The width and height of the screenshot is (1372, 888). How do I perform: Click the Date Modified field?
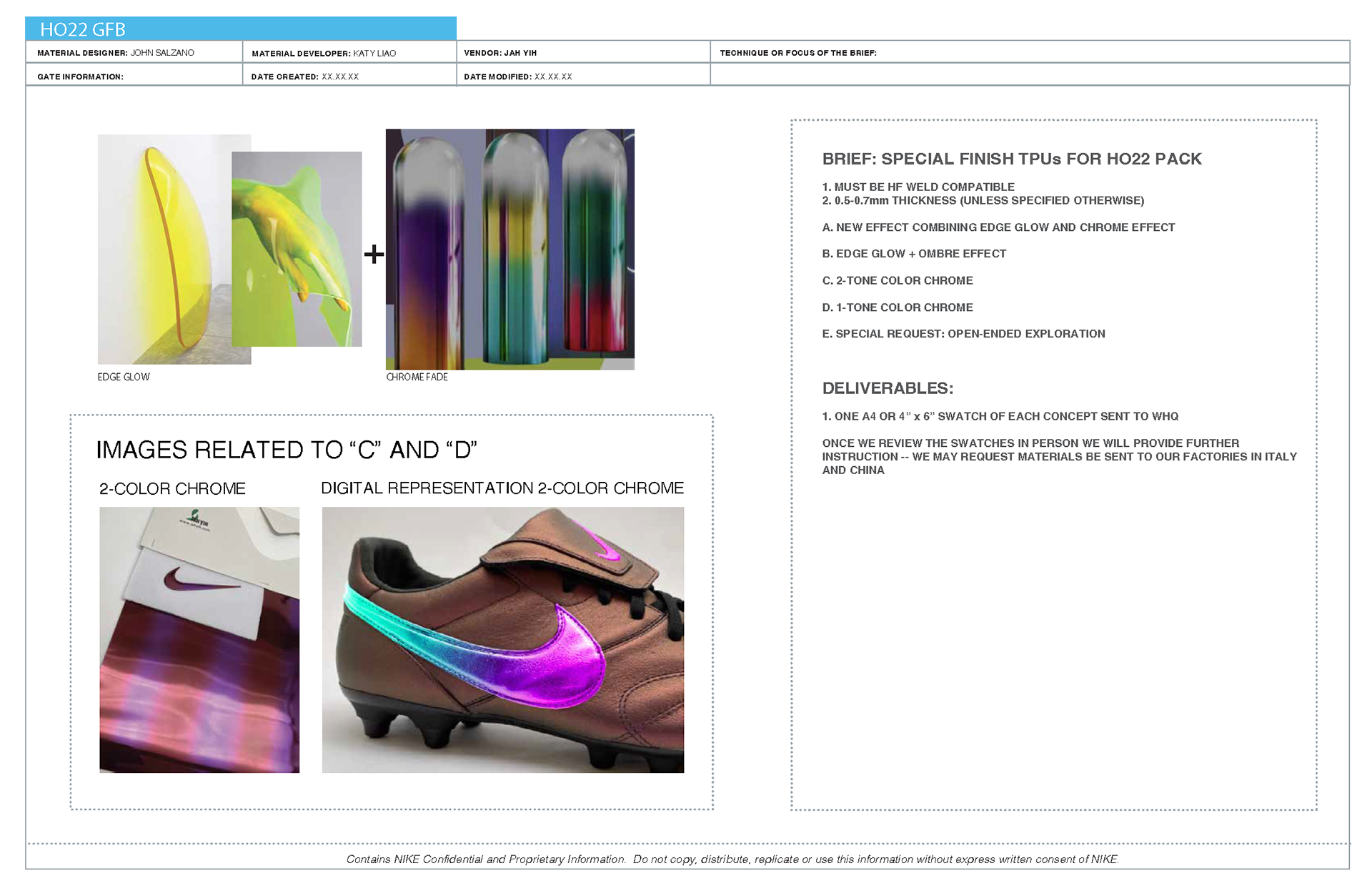[x=582, y=77]
